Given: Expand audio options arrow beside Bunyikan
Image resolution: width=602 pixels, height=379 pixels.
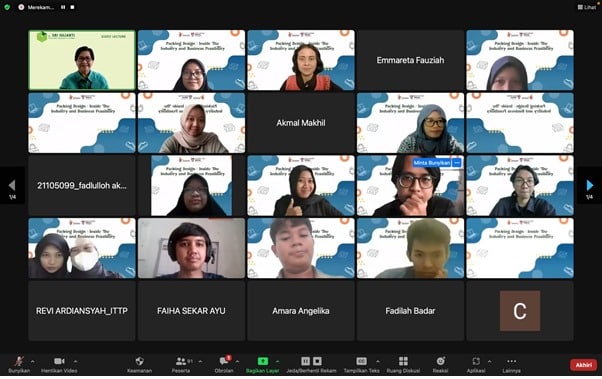Looking at the screenshot, I should tap(33, 361).
